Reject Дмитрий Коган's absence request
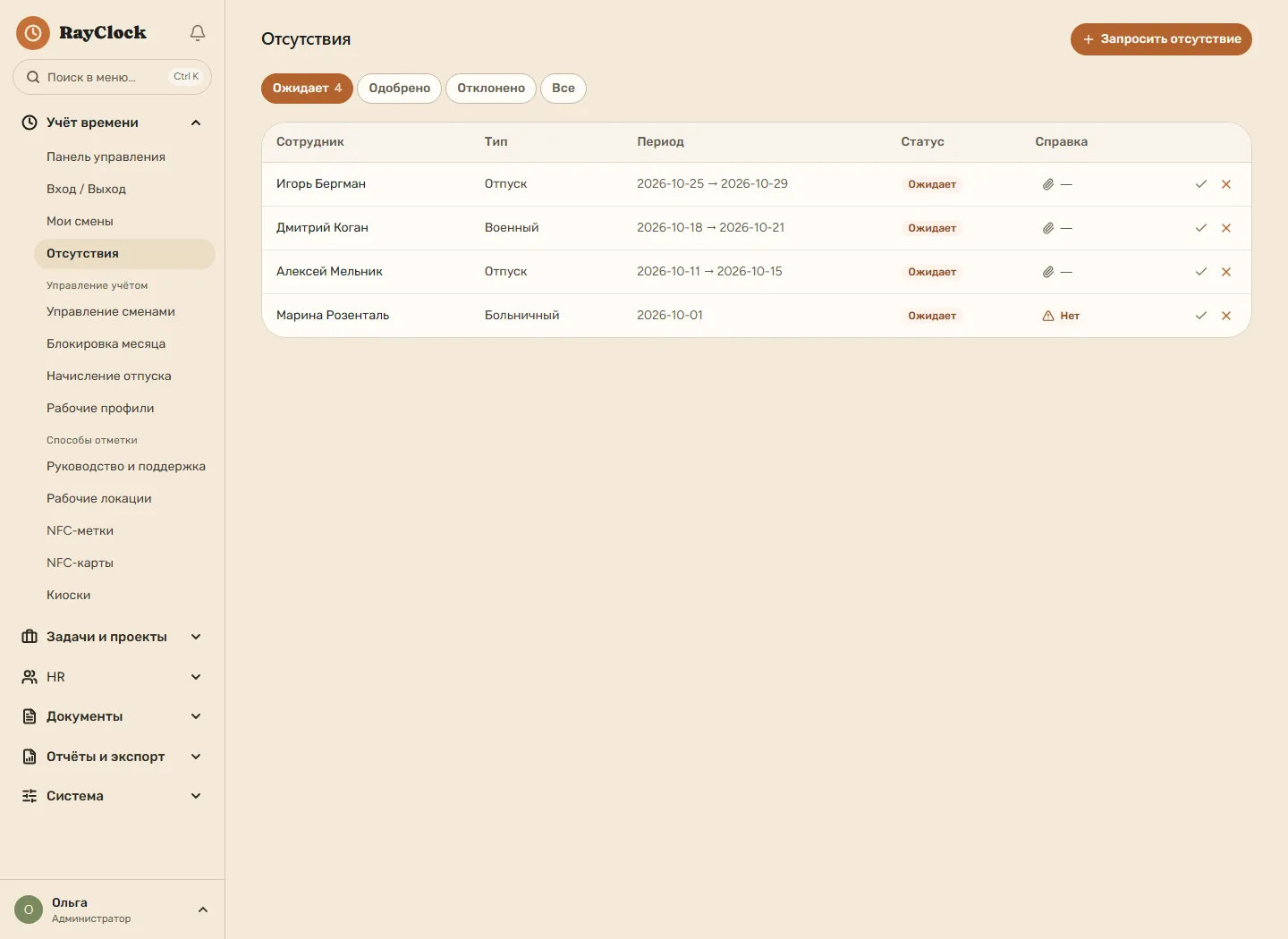1288x939 pixels. [x=1226, y=228]
